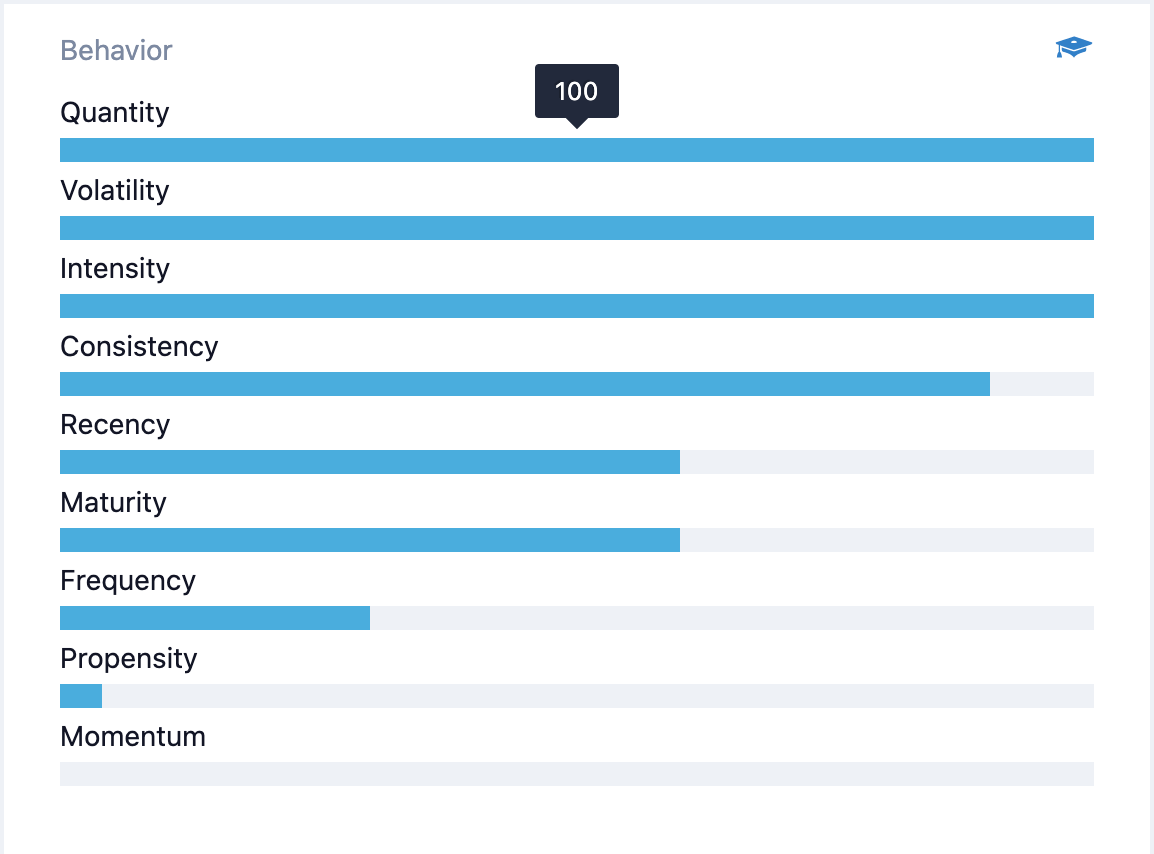Click the Consistency progress bar

[x=577, y=384]
